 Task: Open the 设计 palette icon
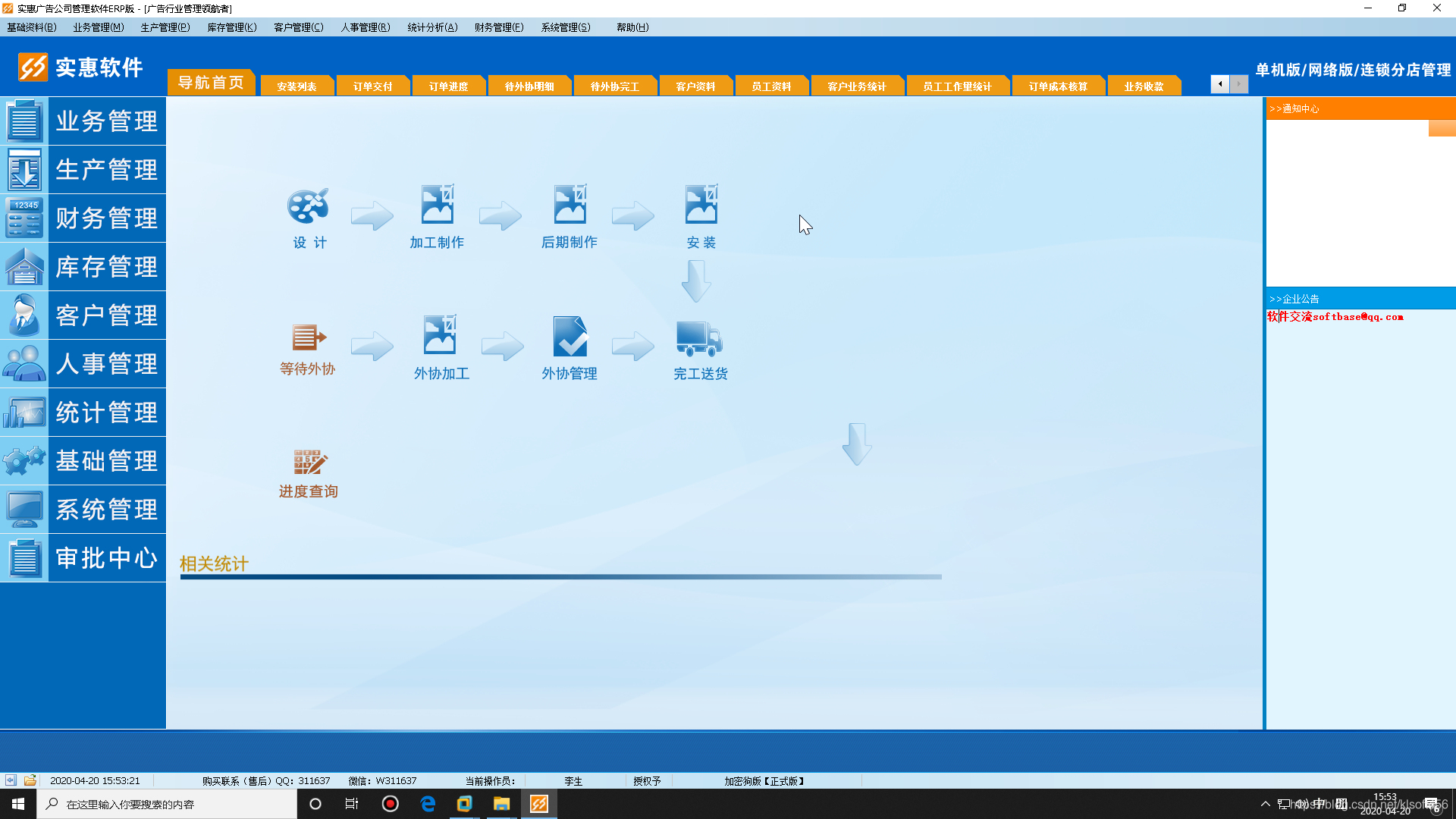[308, 206]
